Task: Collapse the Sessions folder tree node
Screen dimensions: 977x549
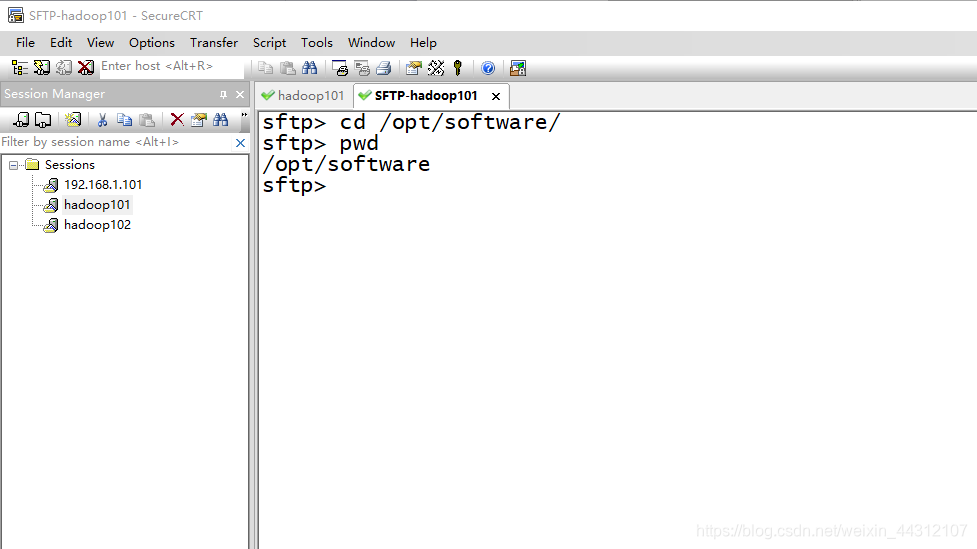Action: coord(13,165)
